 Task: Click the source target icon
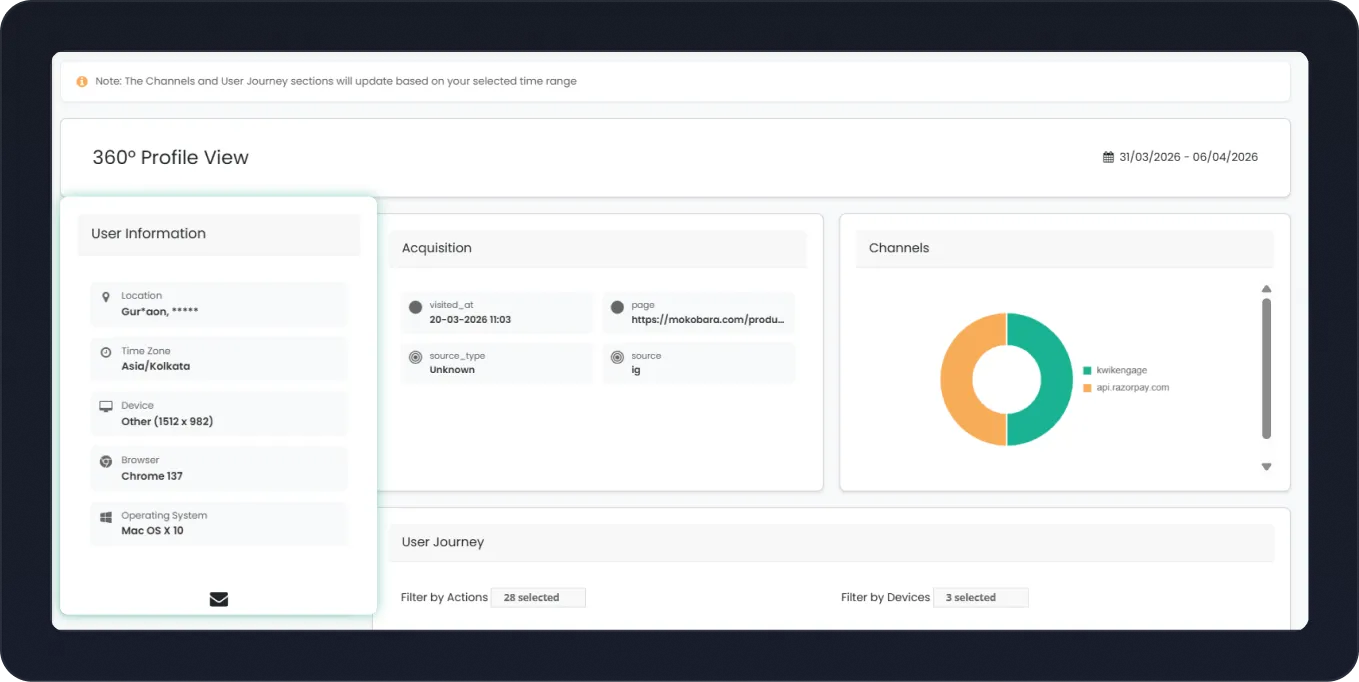click(x=617, y=357)
